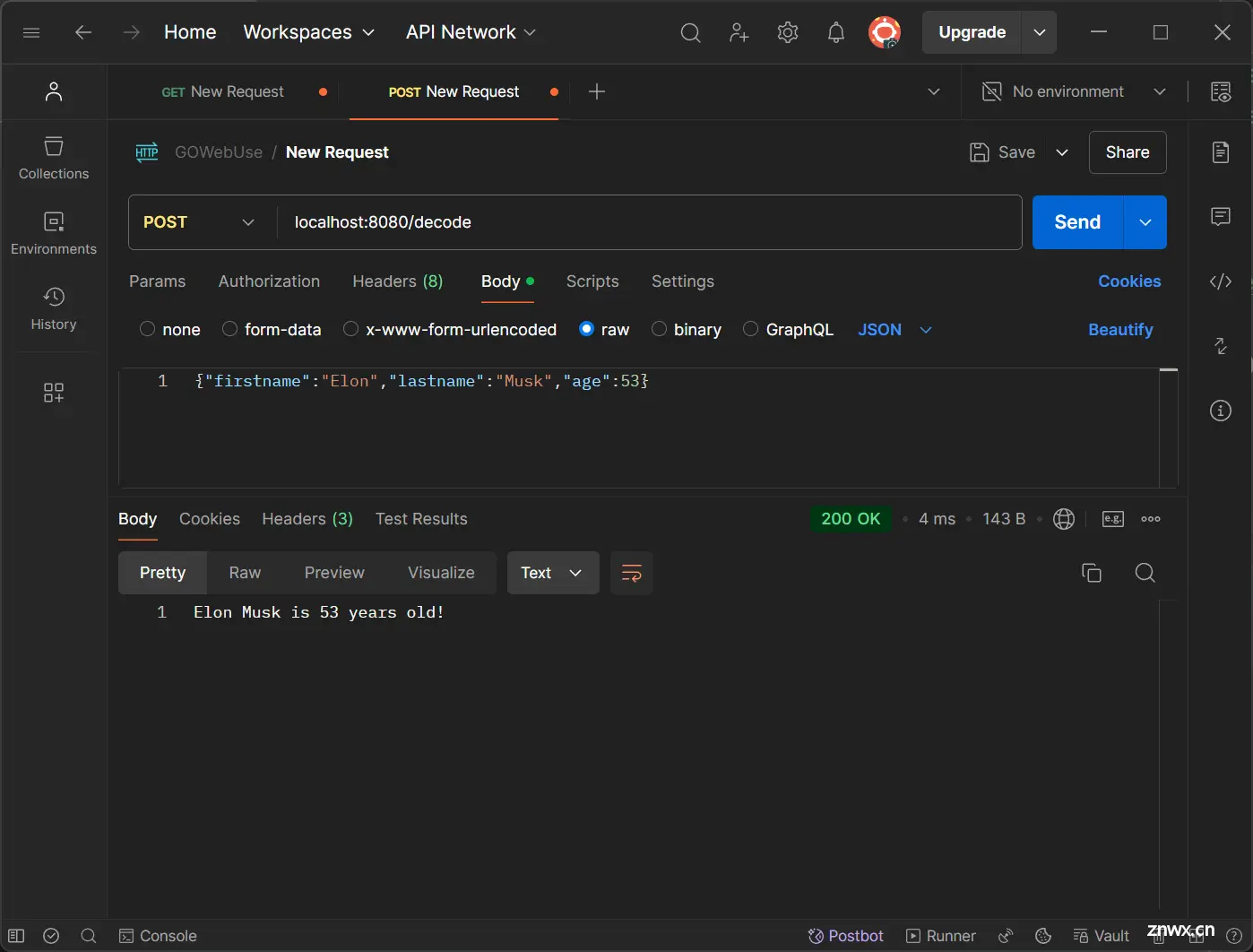Copy the response with the copy icon
The height and width of the screenshot is (952, 1253).
[x=1092, y=573]
